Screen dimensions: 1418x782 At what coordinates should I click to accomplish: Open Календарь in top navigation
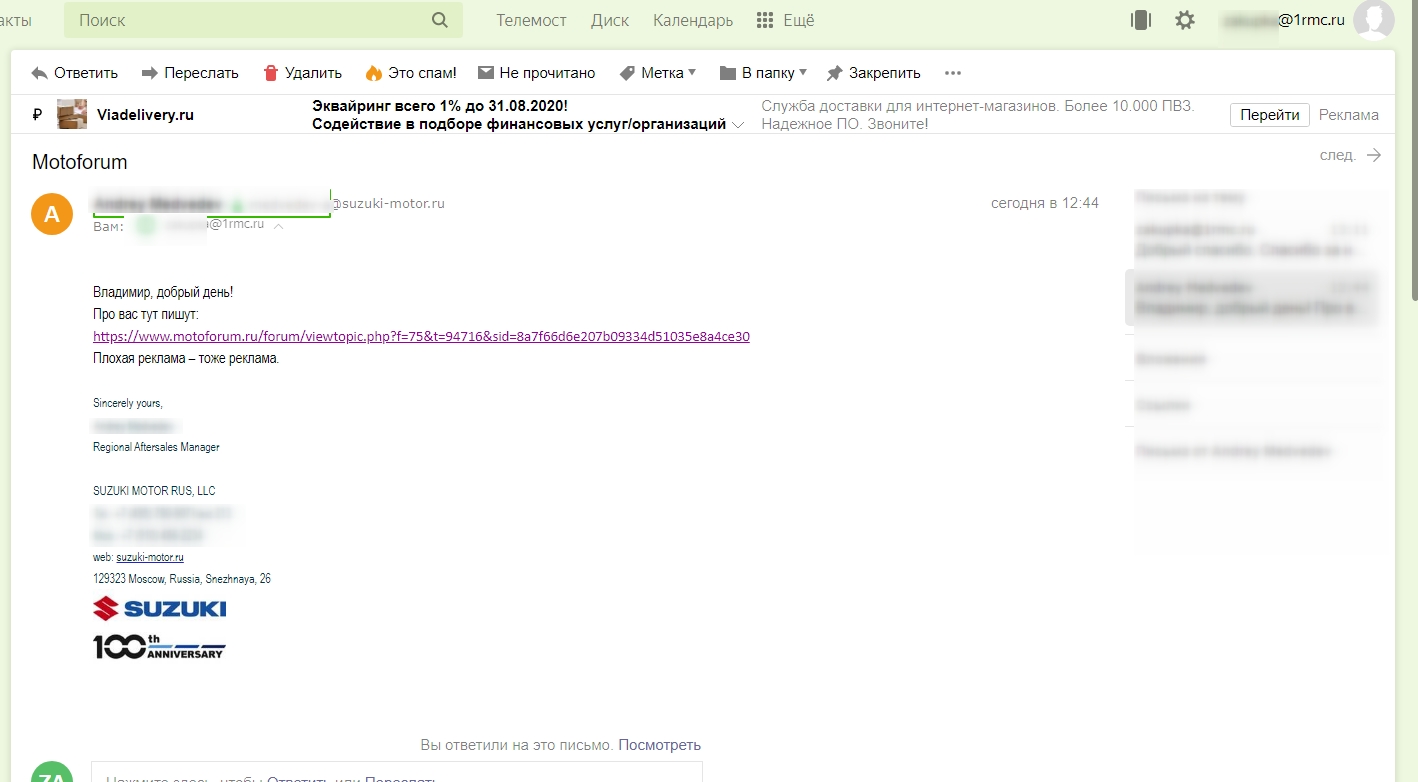click(693, 20)
